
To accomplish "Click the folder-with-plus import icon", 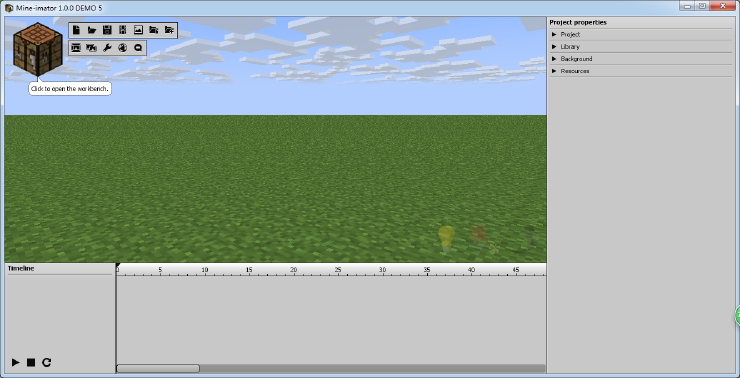I will tap(169, 30).
